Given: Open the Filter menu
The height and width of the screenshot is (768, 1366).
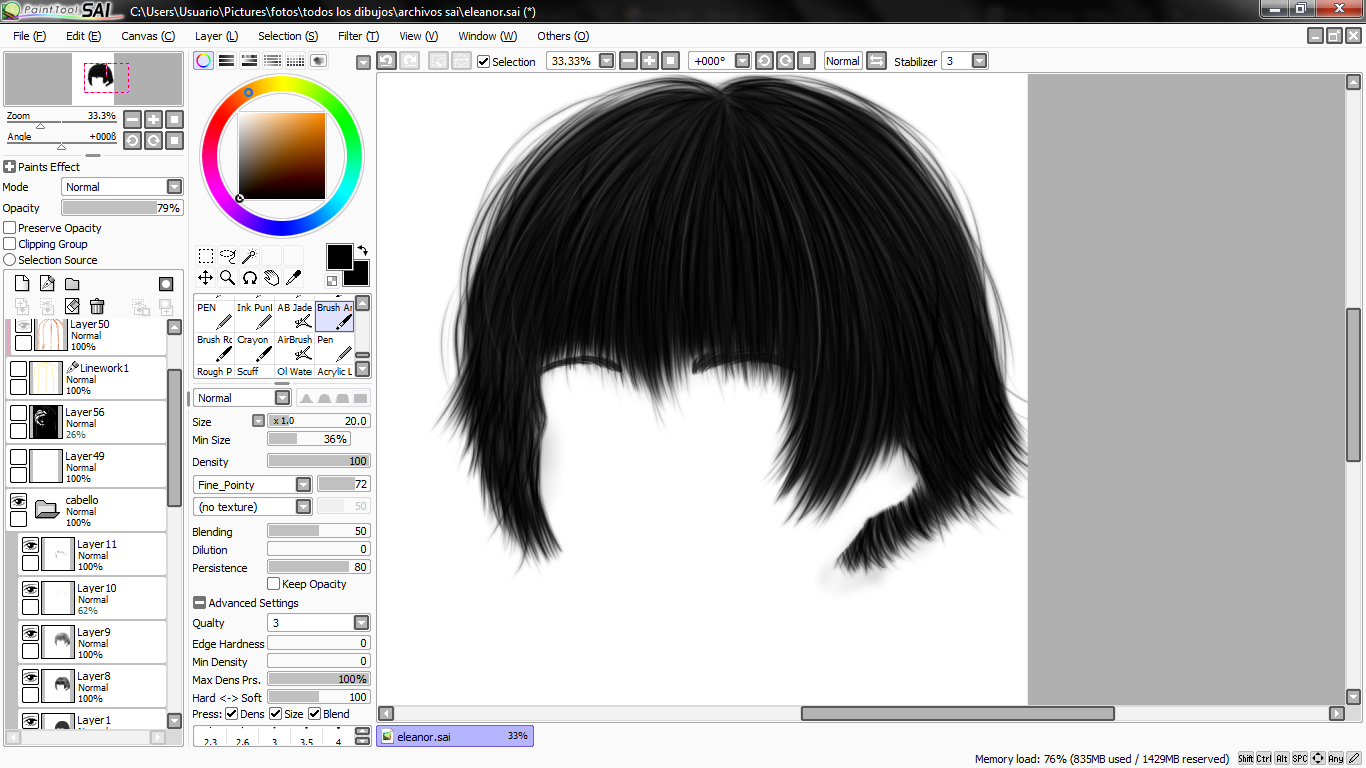Looking at the screenshot, I should click(358, 36).
